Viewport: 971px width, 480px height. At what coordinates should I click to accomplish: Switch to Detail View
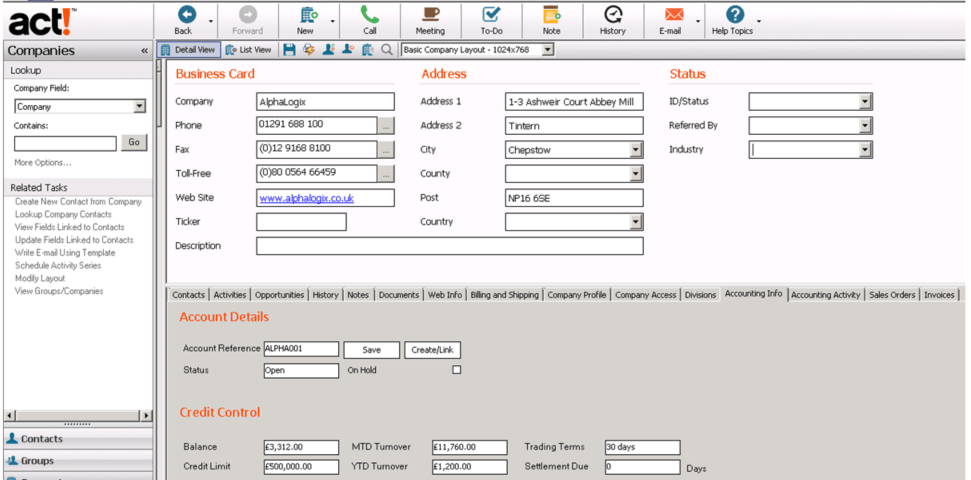[188, 50]
